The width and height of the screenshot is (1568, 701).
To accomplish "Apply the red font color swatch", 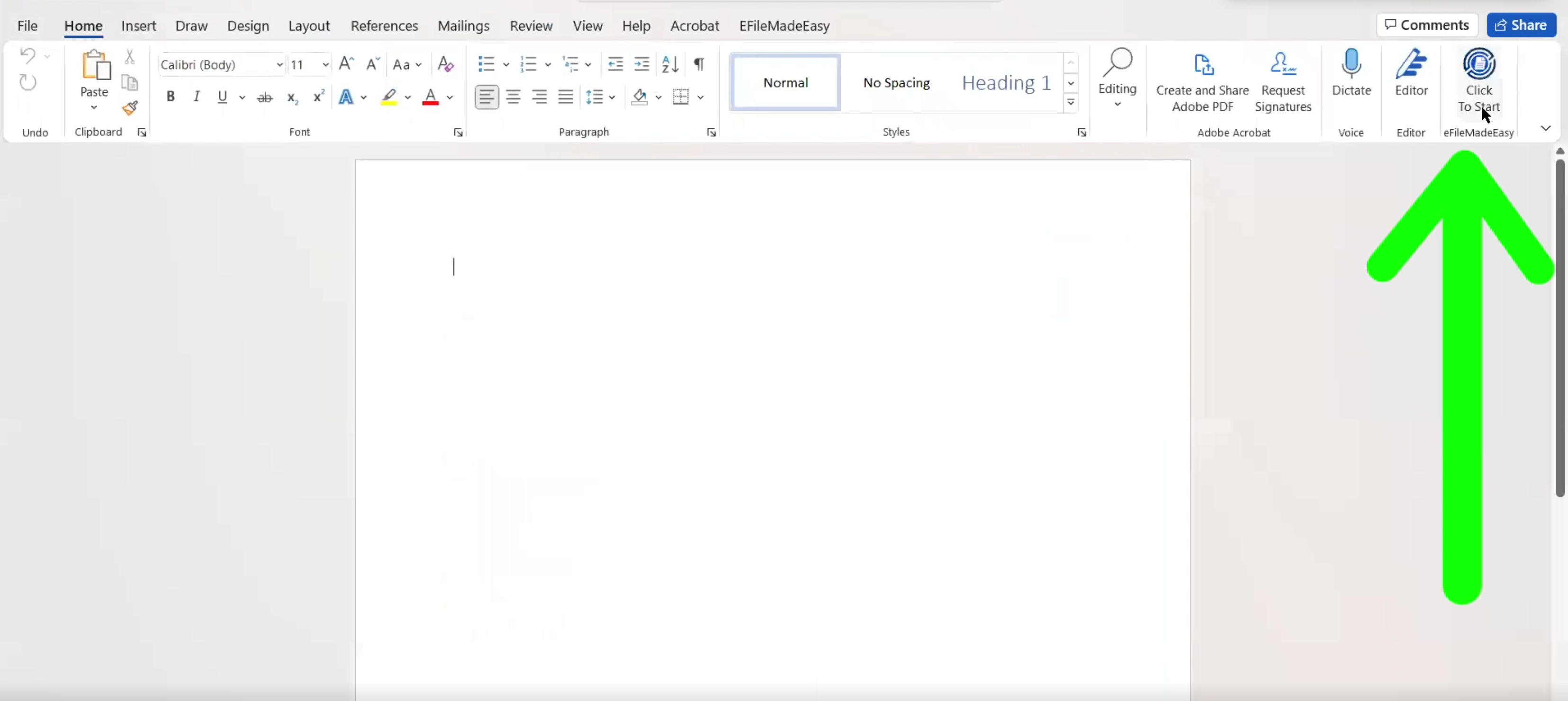I will pyautogui.click(x=430, y=98).
